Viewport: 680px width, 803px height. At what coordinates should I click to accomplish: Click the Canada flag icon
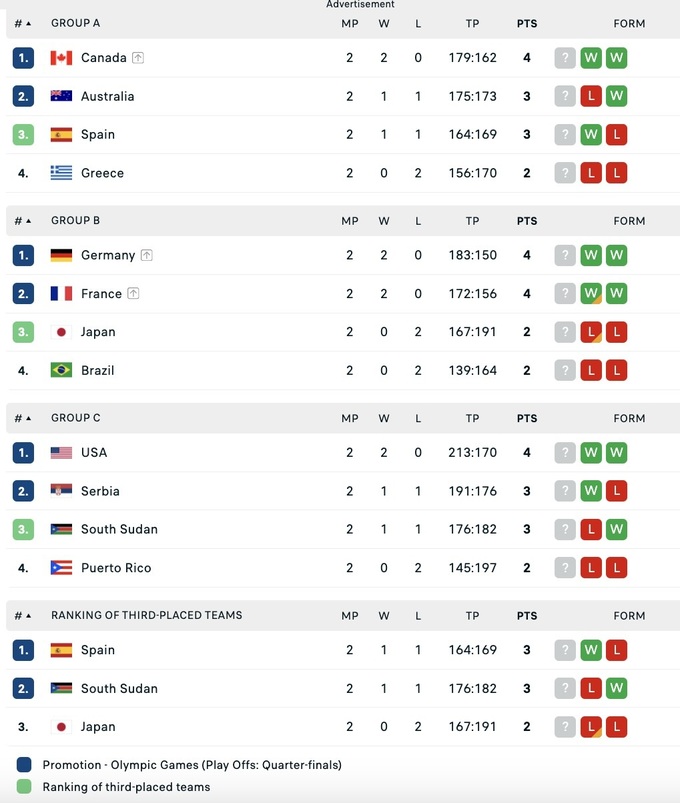pyautogui.click(x=62, y=58)
